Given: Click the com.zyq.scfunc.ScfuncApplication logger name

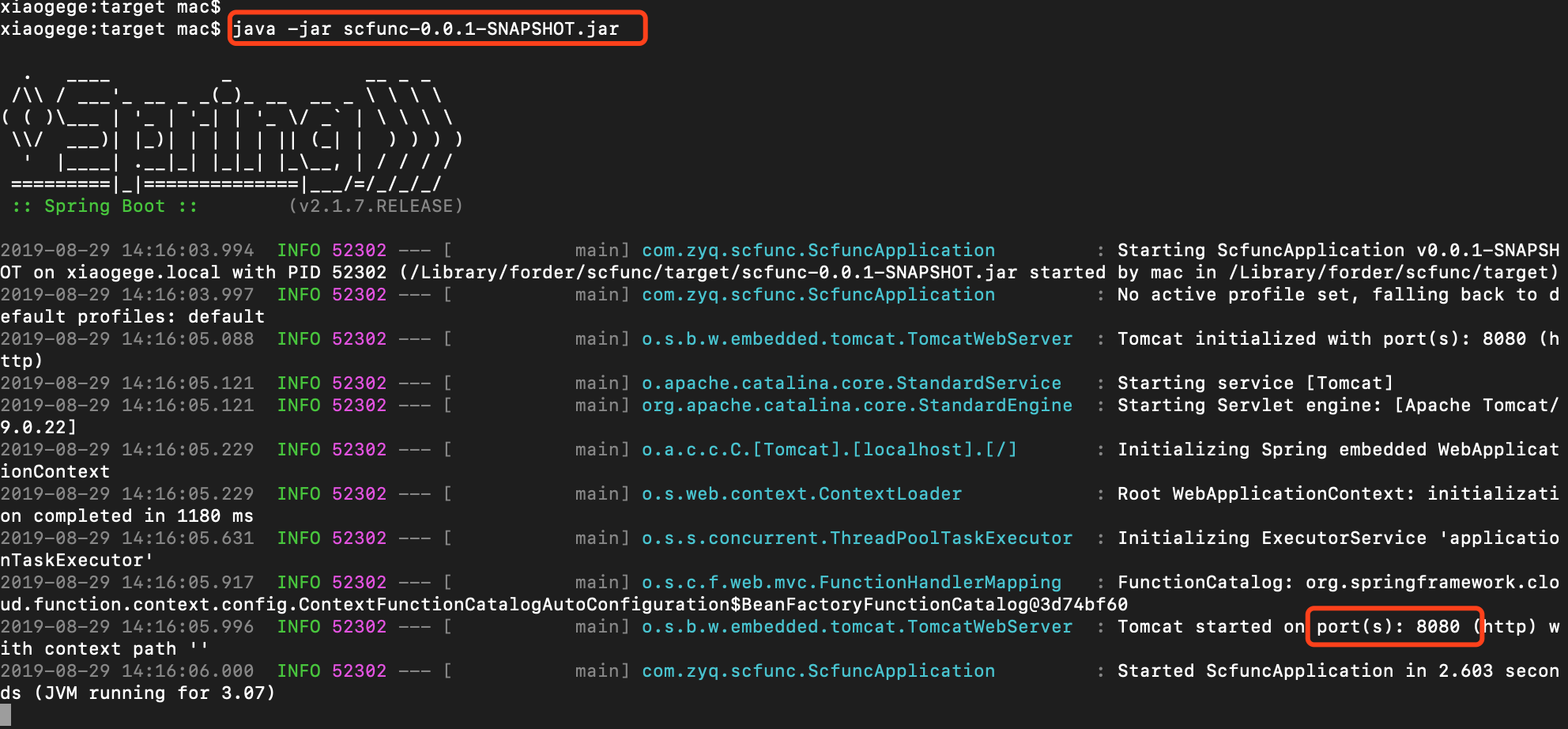Looking at the screenshot, I should pos(817,250).
